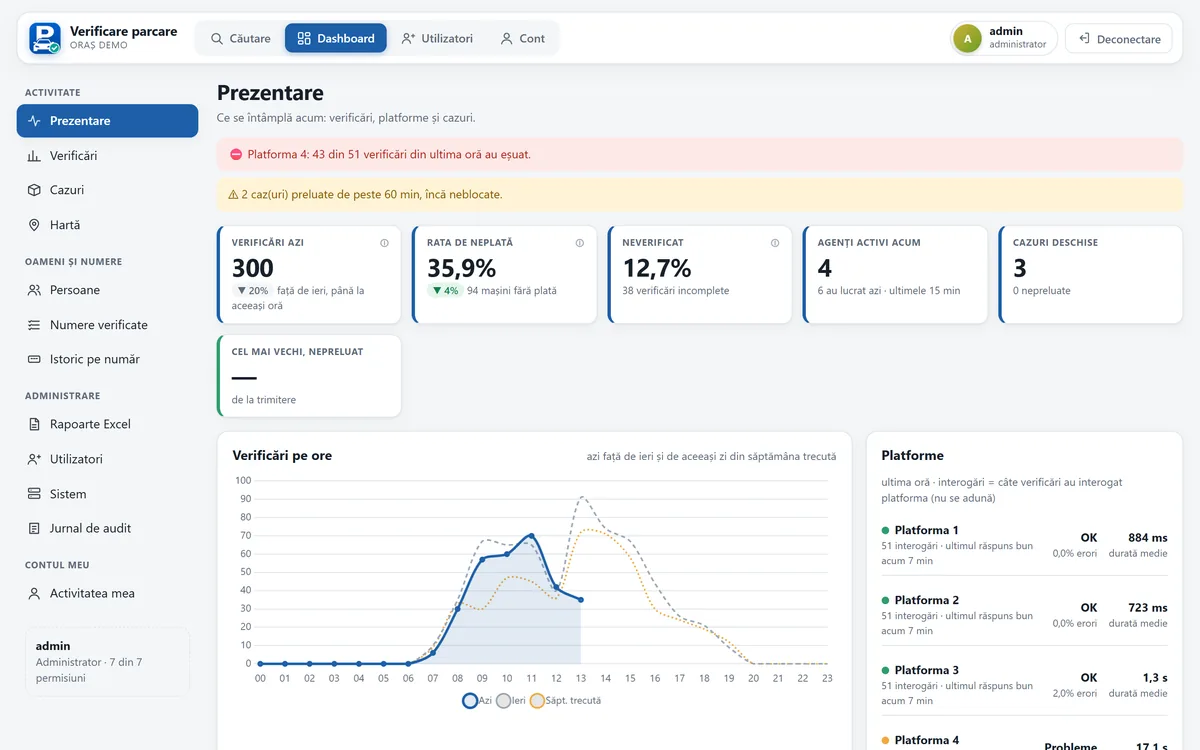Click the yellow warning about 2 cazuri preluate
Screen dimensions: 1200x750
699,194
